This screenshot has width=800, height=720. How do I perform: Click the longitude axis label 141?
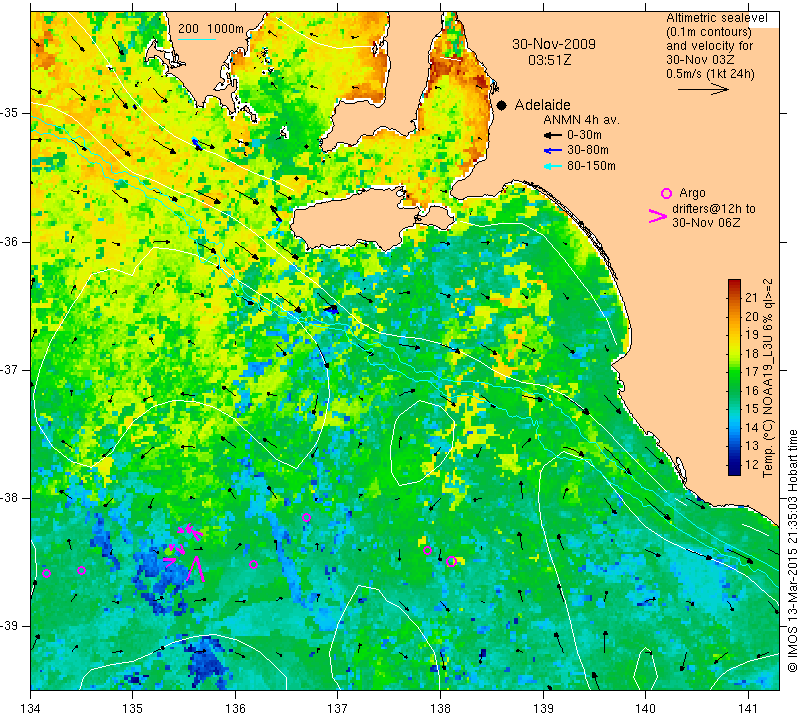pos(748,708)
